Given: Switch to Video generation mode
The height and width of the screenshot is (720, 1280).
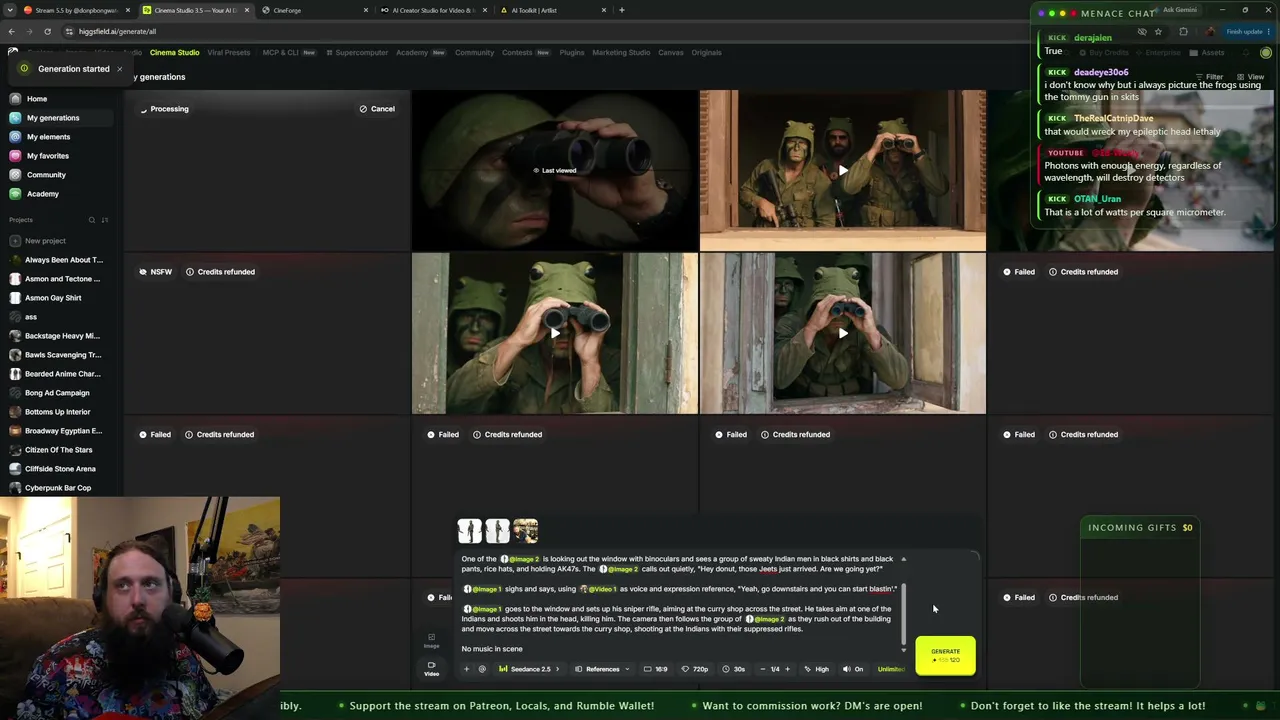Looking at the screenshot, I should (x=432, y=668).
